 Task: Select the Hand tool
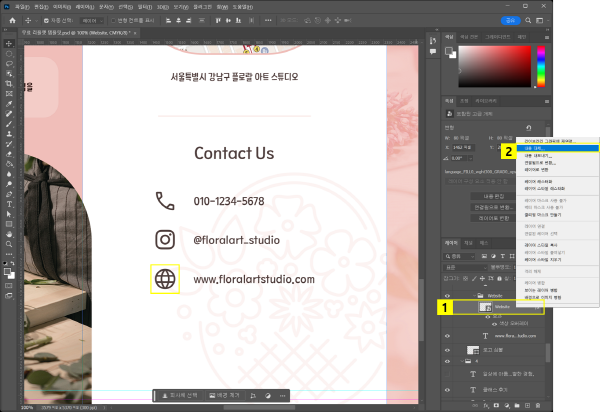[x=9, y=234]
